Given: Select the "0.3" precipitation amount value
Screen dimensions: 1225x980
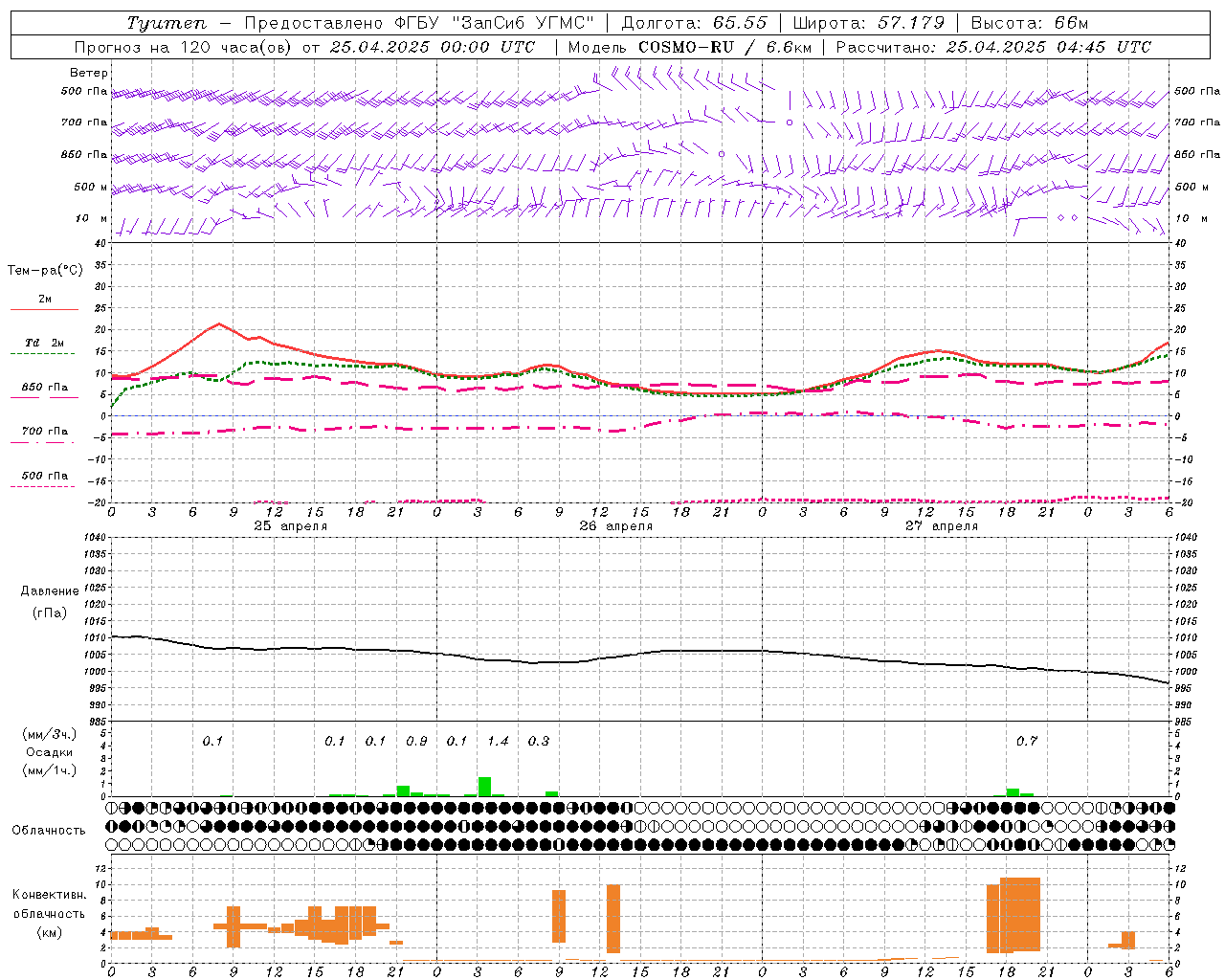Looking at the screenshot, I should [x=539, y=742].
